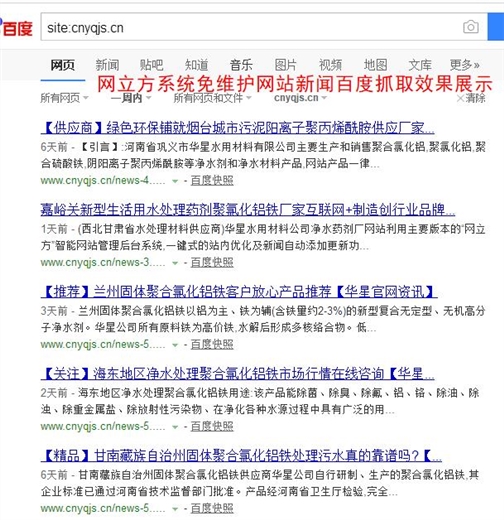Image resolution: width=504 pixels, height=520 pixels.
Task: Click 清除 to clear filters
Action: 471,98
